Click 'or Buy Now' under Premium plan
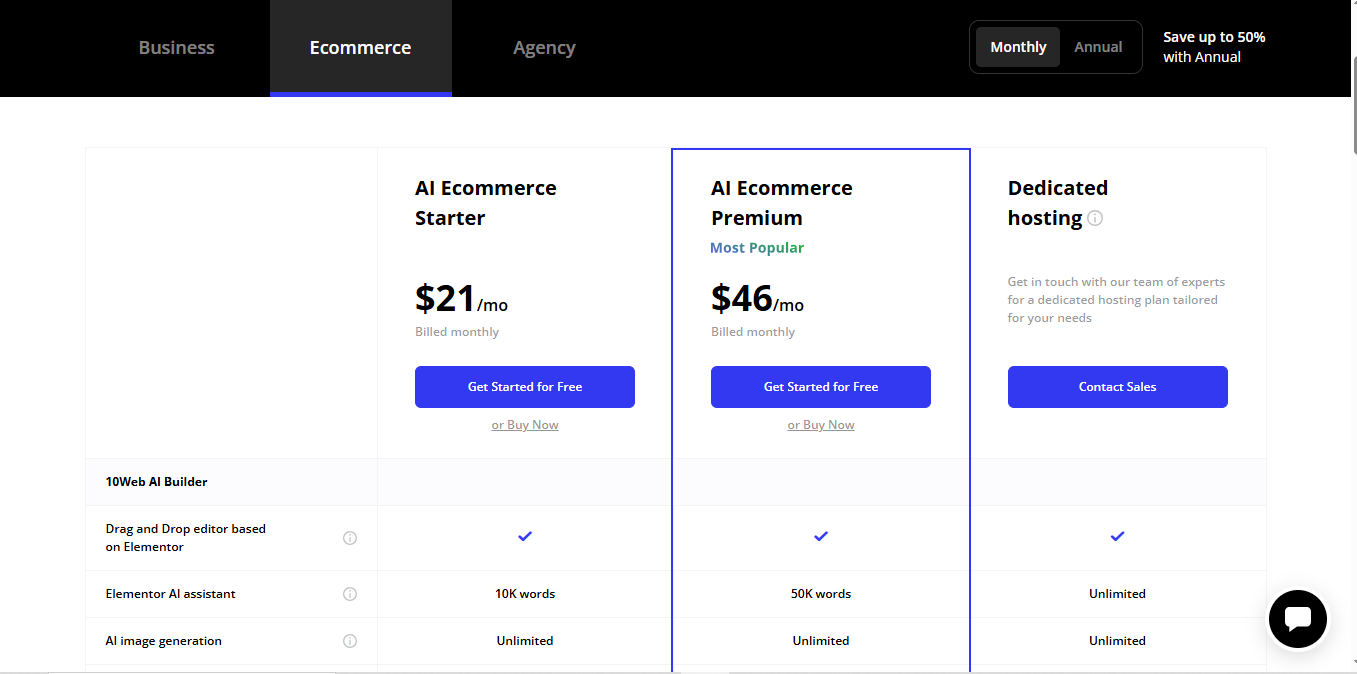 [x=821, y=425]
